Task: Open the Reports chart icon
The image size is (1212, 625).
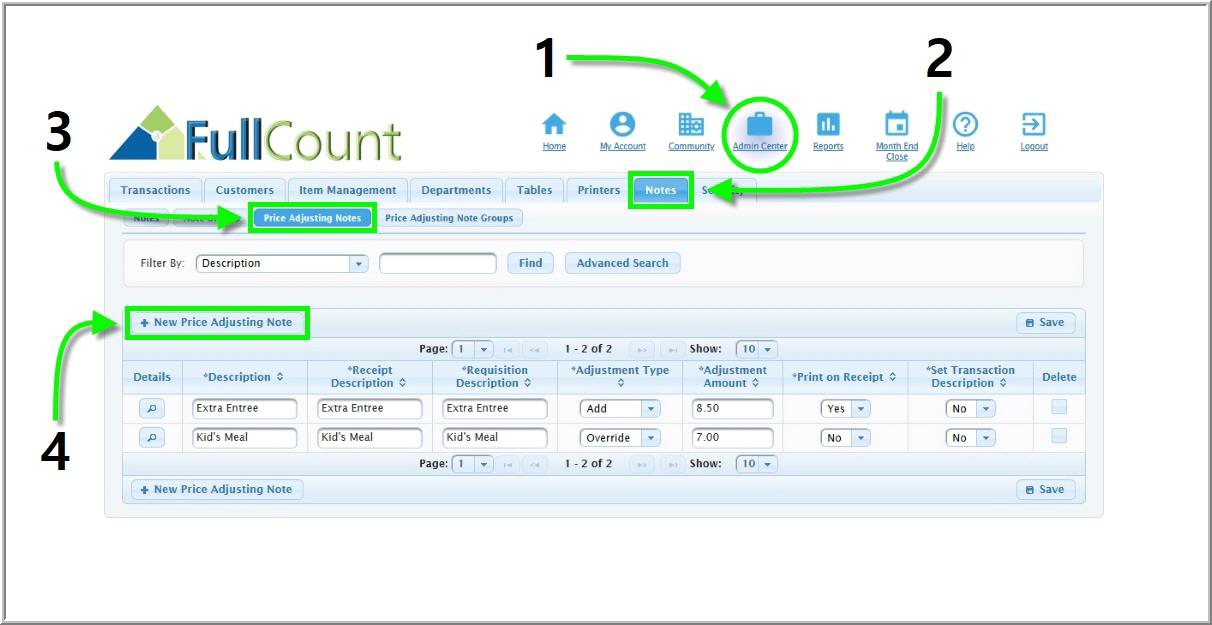Action: click(827, 125)
